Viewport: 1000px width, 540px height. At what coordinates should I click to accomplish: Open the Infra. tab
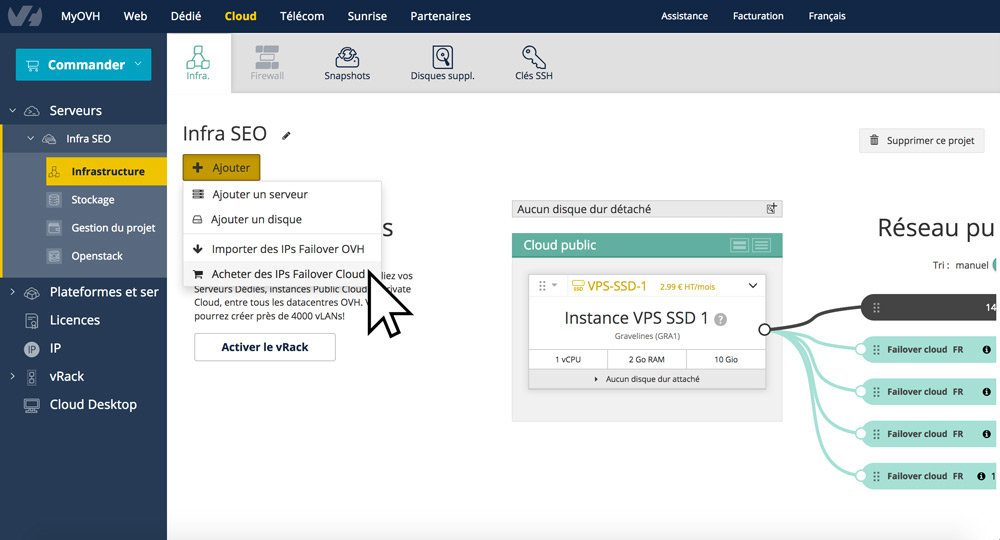tap(198, 63)
